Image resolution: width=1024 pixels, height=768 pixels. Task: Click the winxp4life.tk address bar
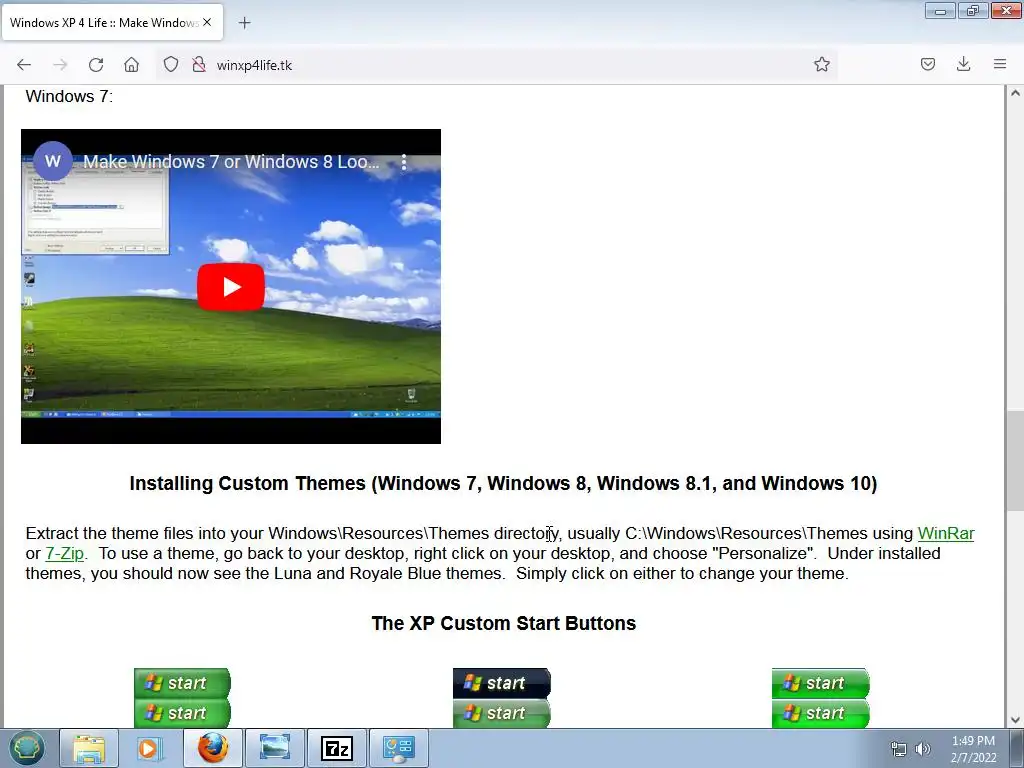point(496,65)
